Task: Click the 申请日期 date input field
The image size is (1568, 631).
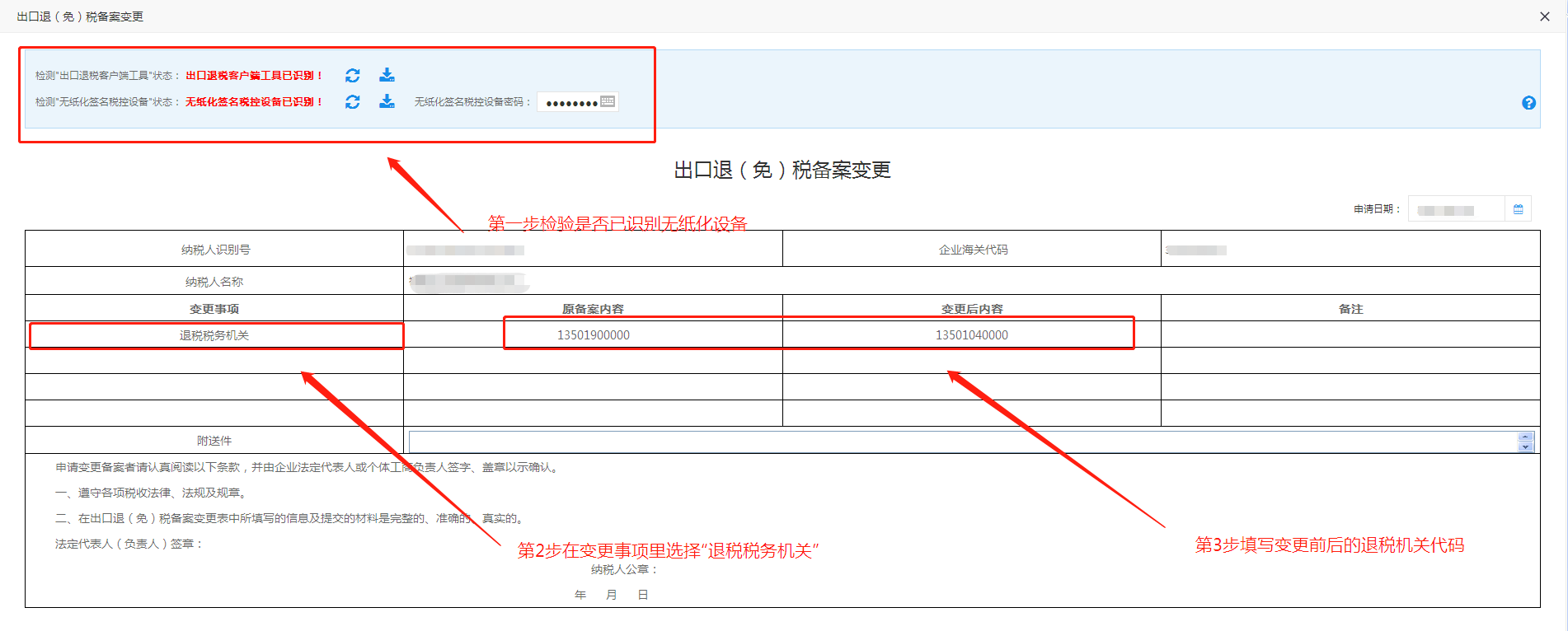Action: coord(1456,209)
